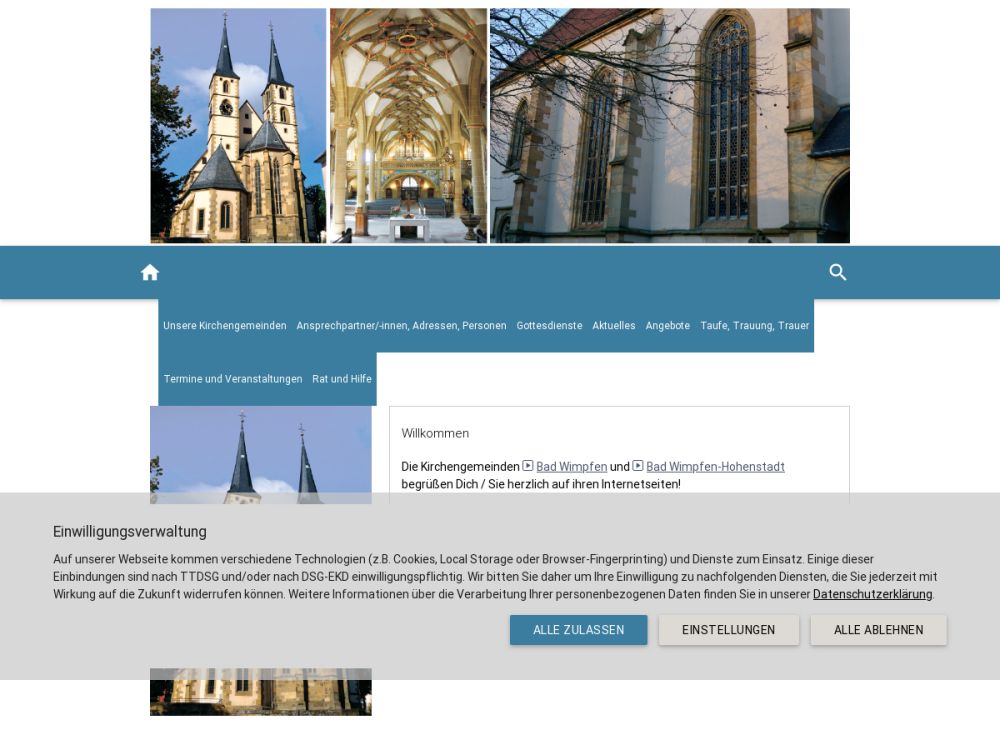
Task: Open search with the magnifier icon
Action: tap(838, 273)
